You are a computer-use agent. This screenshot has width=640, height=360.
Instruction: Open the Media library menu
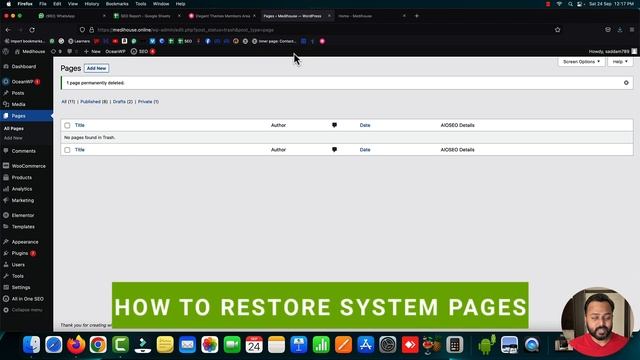(18, 104)
